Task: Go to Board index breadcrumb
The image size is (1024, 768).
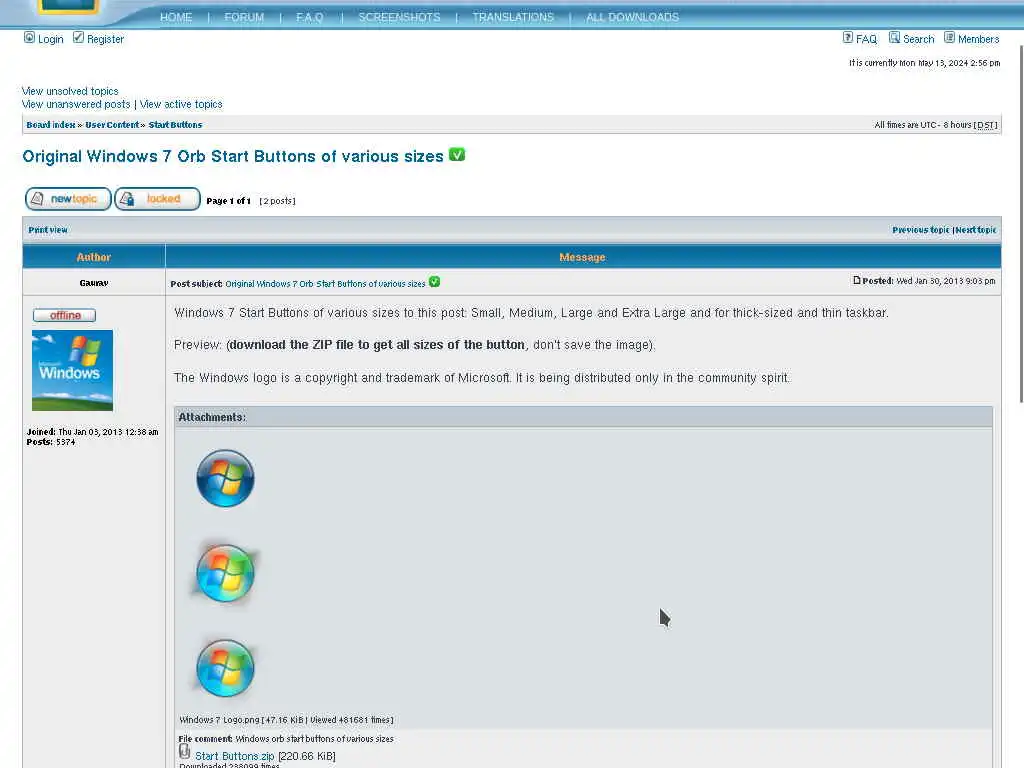Action: coord(51,125)
